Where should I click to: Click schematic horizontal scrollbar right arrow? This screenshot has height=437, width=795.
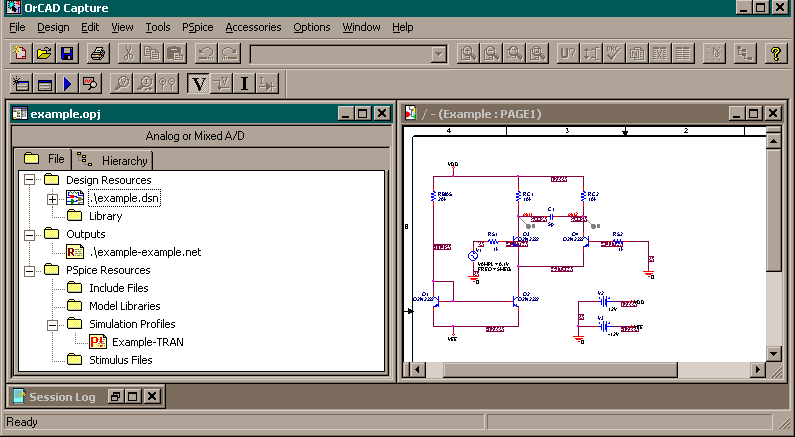tap(758, 370)
